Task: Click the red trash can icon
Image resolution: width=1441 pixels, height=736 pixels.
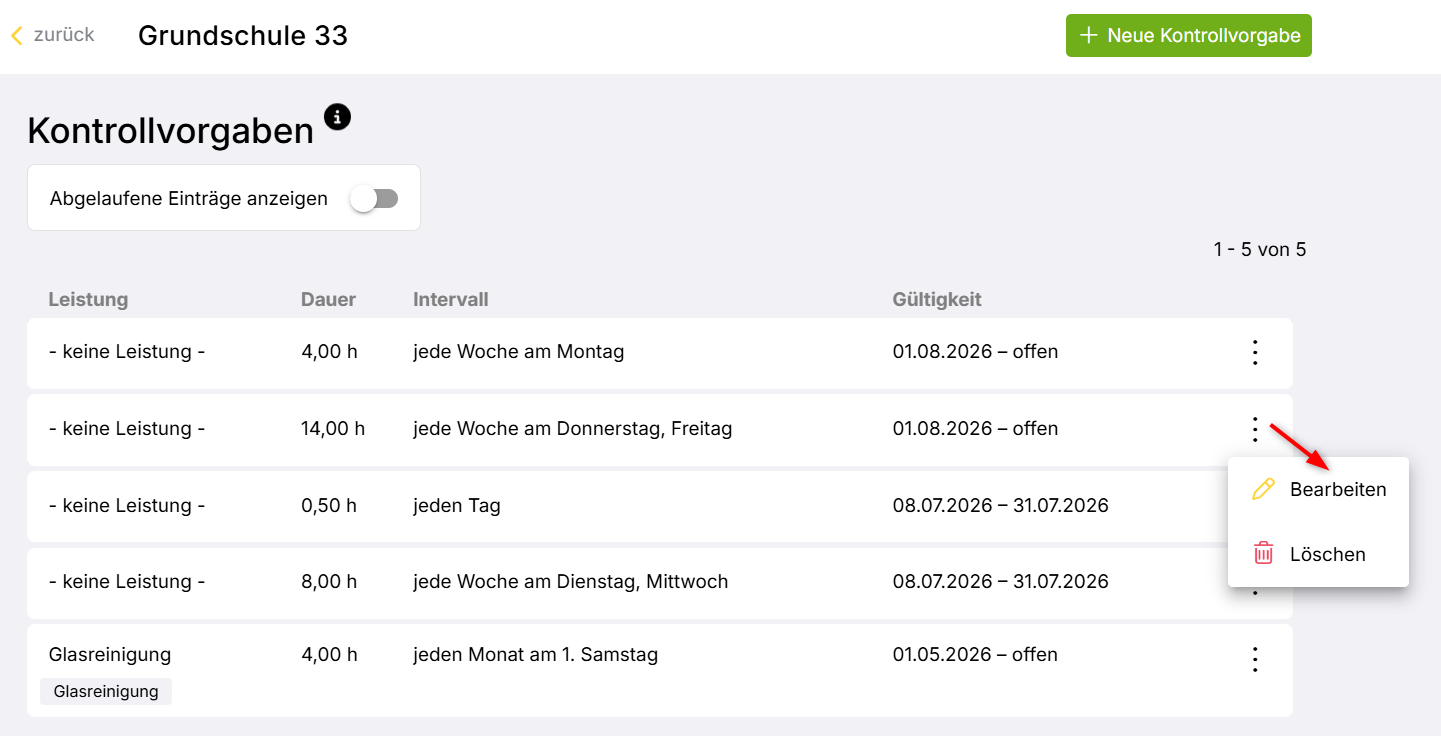Action: click(x=1264, y=553)
